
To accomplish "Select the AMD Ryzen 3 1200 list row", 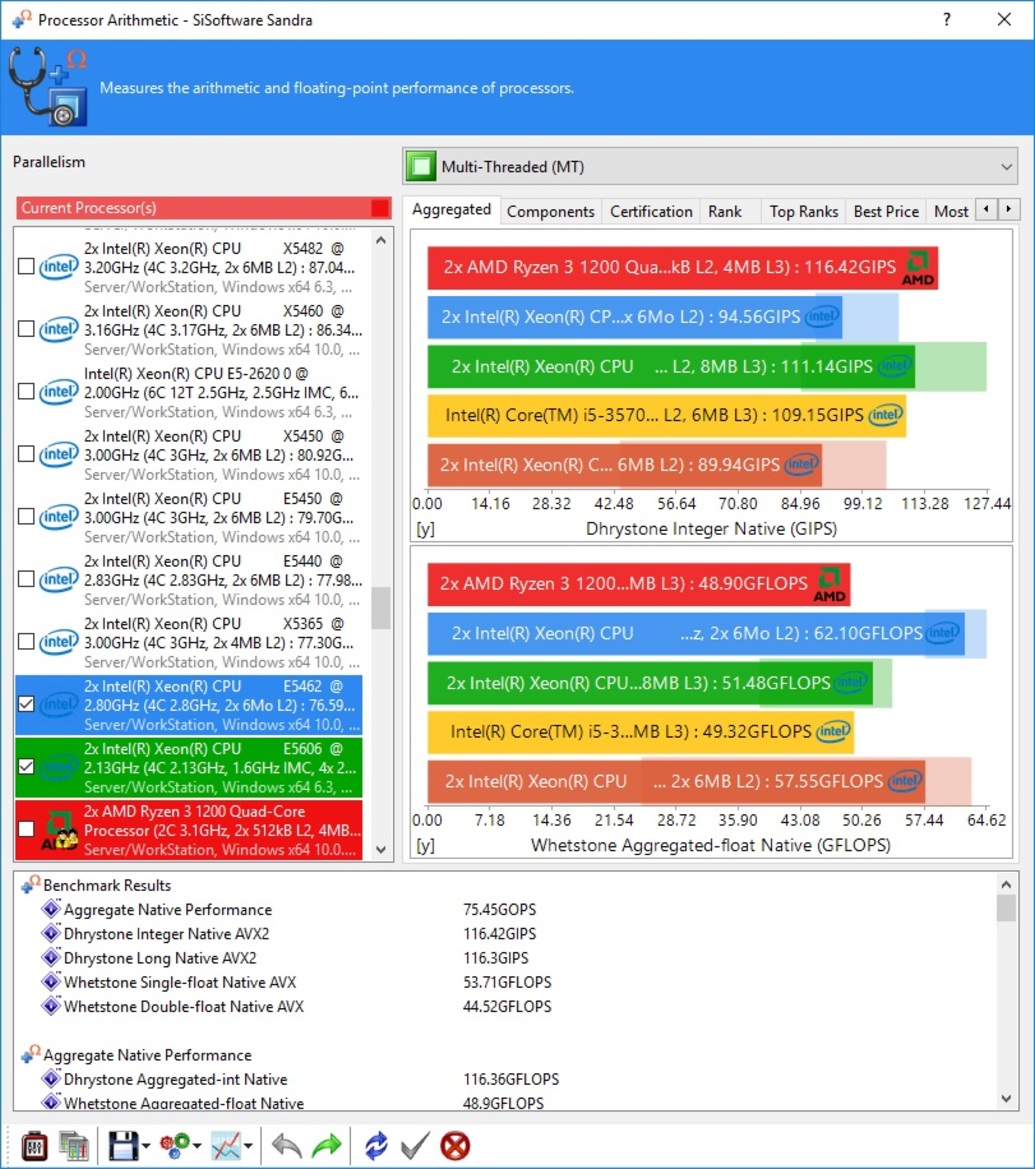I will tap(189, 831).
